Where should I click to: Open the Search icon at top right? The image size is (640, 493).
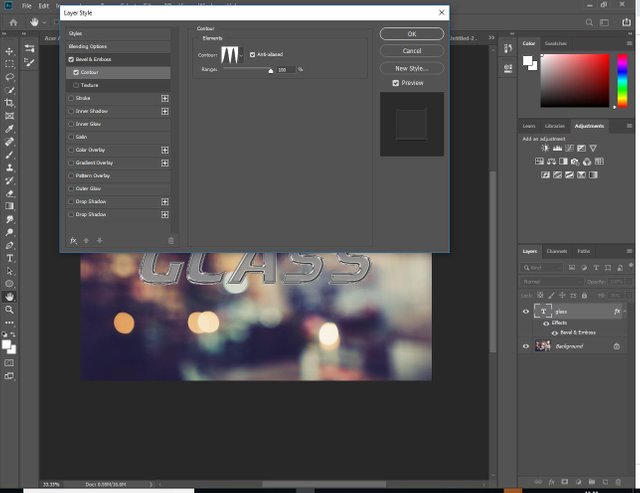(589, 22)
